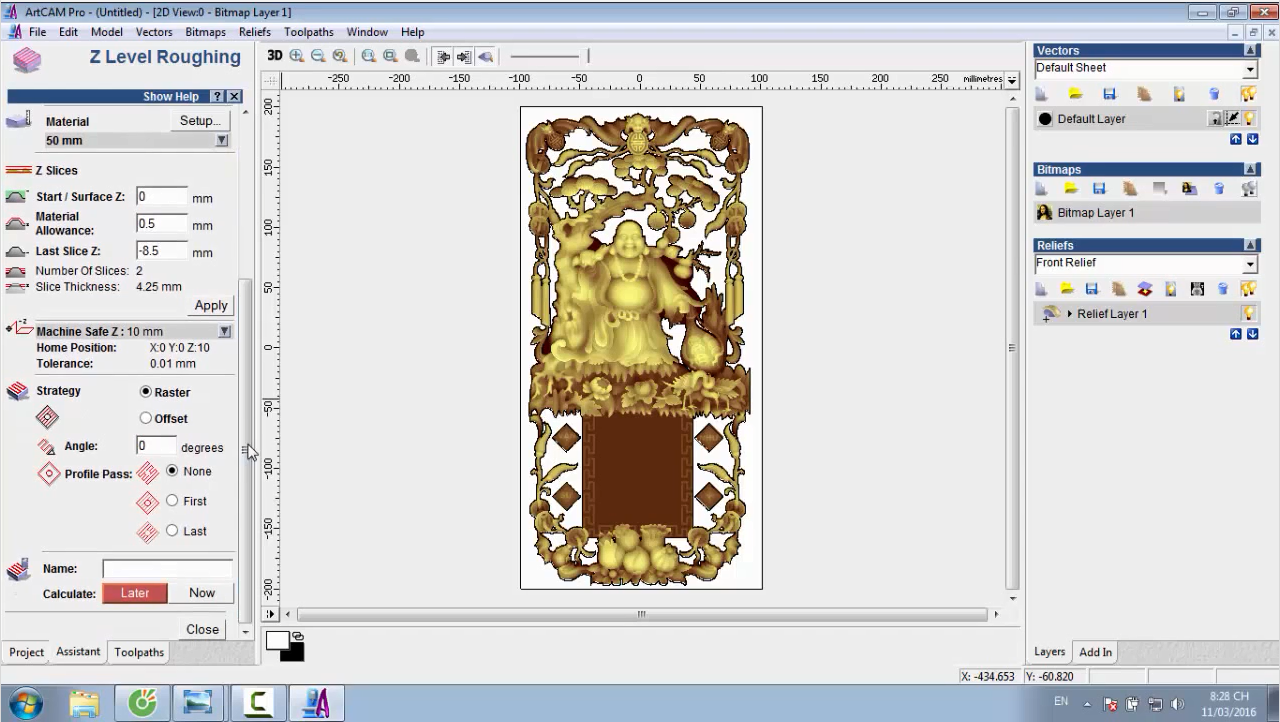Choose First for Profile Pass

172,501
